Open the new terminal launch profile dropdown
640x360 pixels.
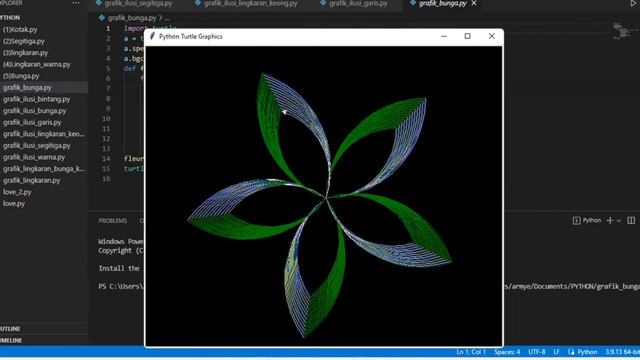[x=619, y=221]
